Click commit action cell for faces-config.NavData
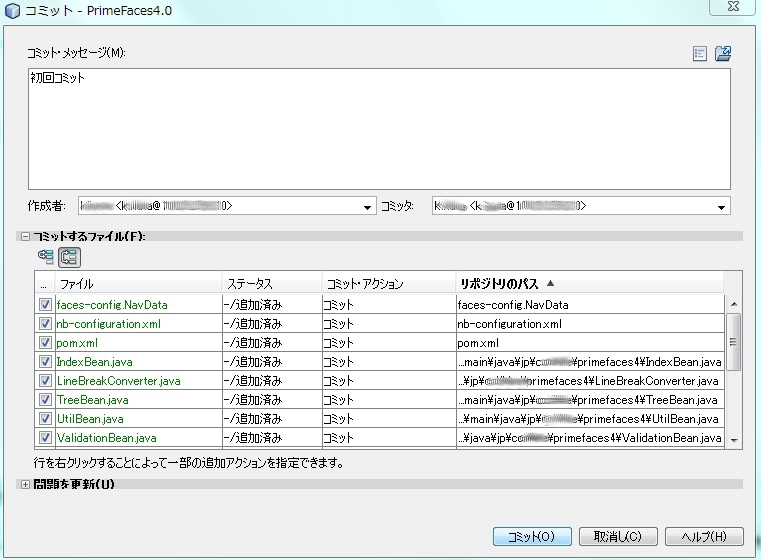This screenshot has height=560, width=761. 389,305
